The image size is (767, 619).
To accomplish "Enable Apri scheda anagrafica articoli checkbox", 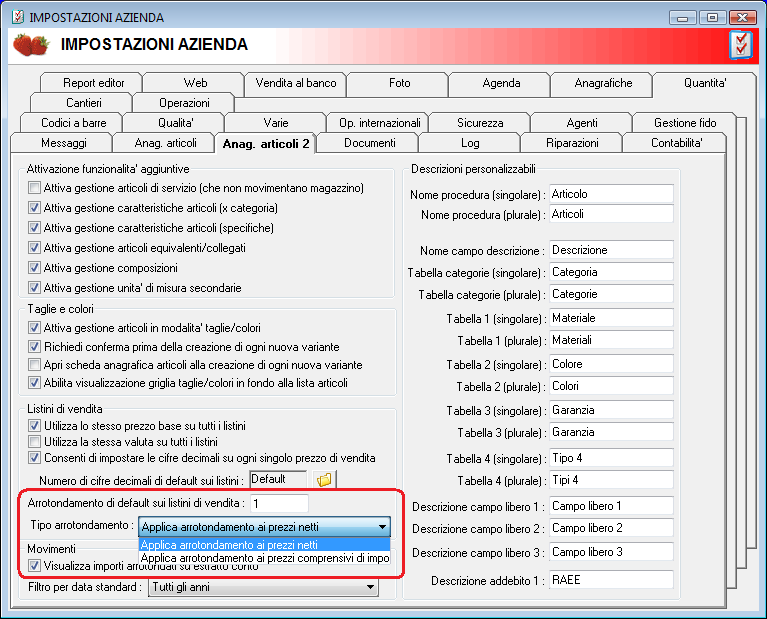I will [34, 365].
